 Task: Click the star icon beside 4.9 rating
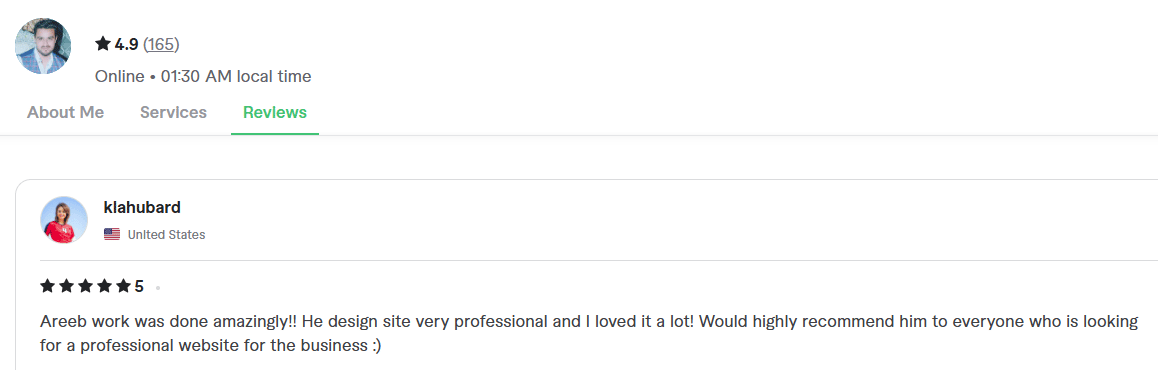click(103, 44)
